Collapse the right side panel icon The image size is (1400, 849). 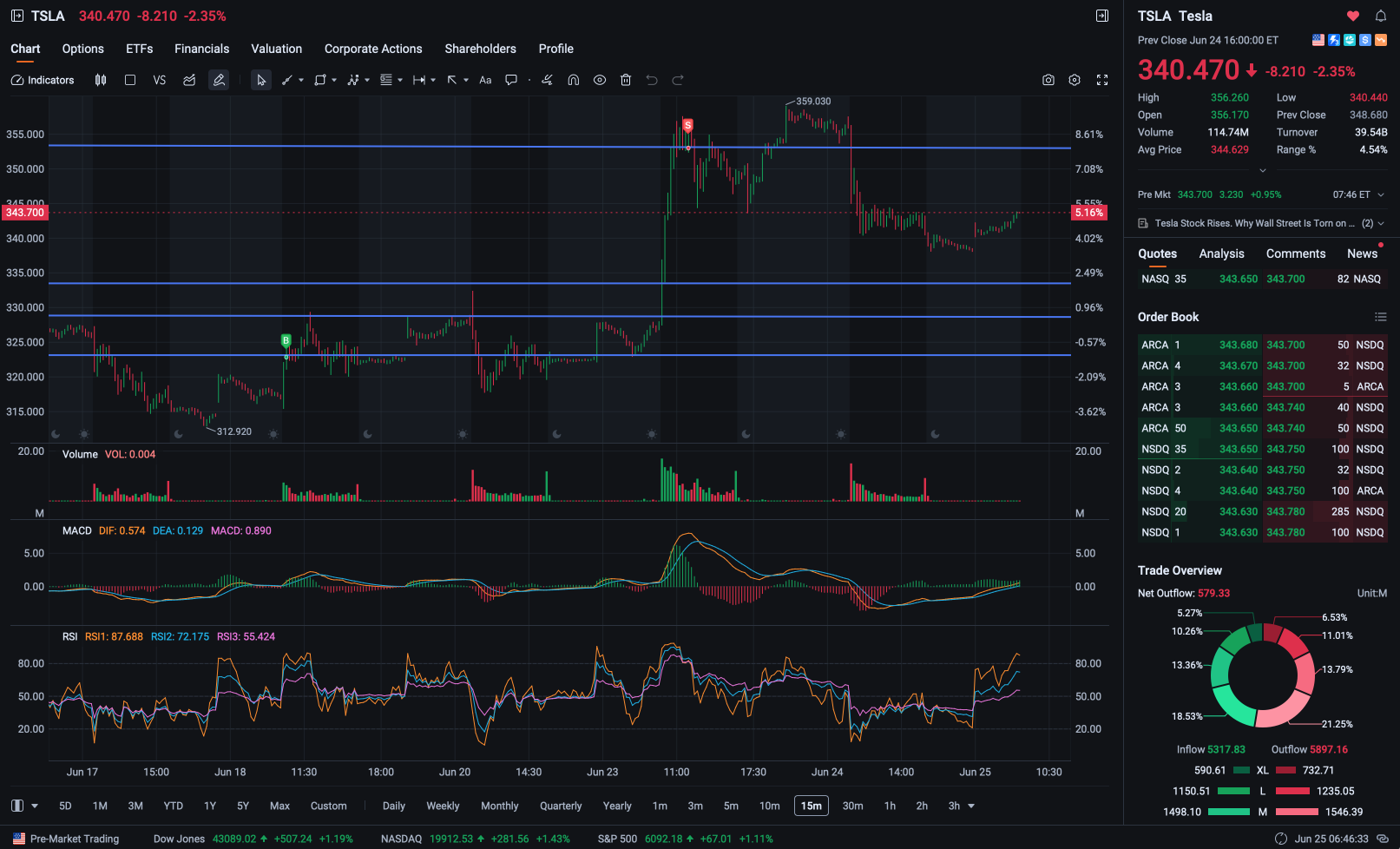point(1102,16)
